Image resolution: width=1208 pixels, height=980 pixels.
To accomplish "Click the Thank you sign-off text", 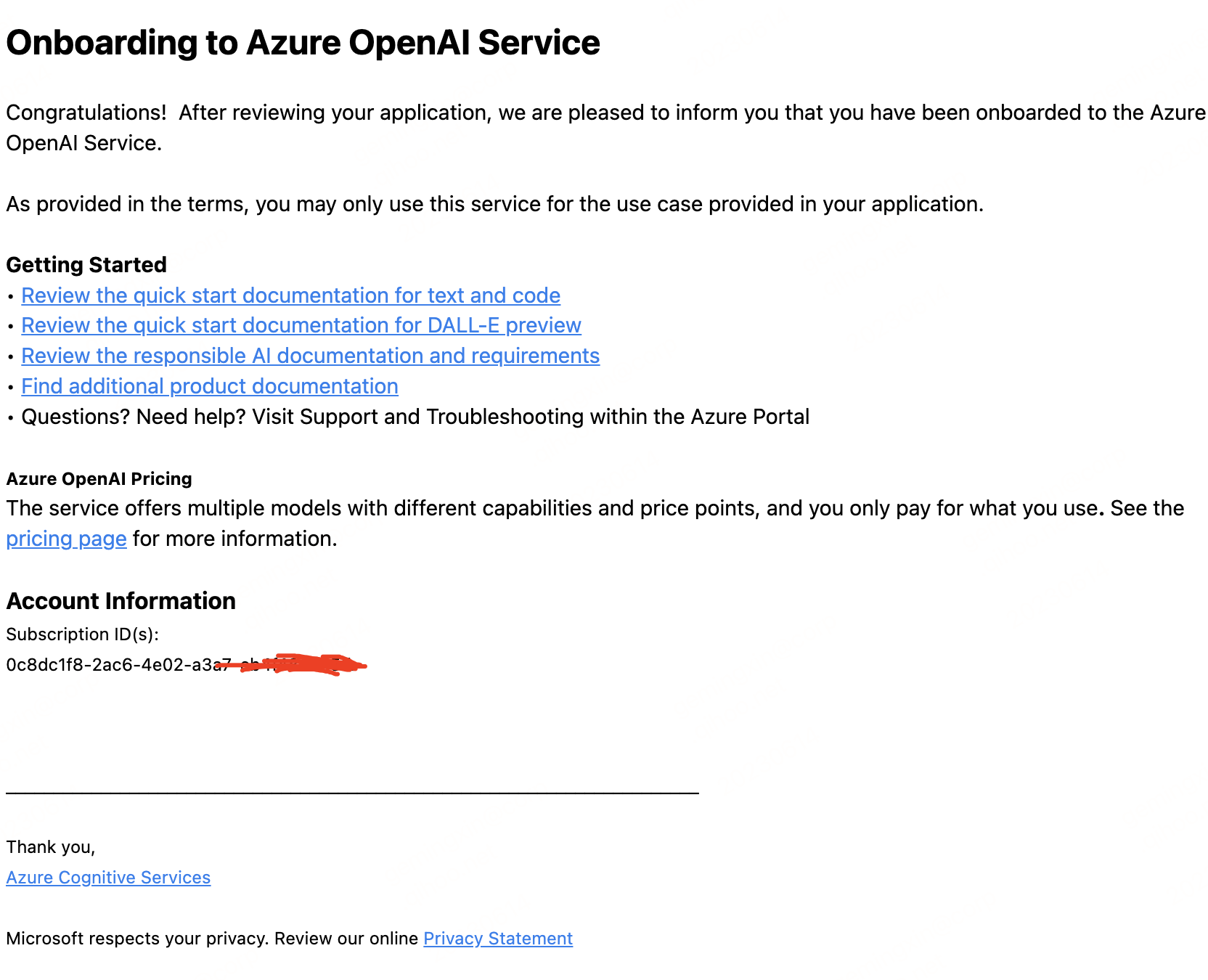I will click(x=51, y=847).
